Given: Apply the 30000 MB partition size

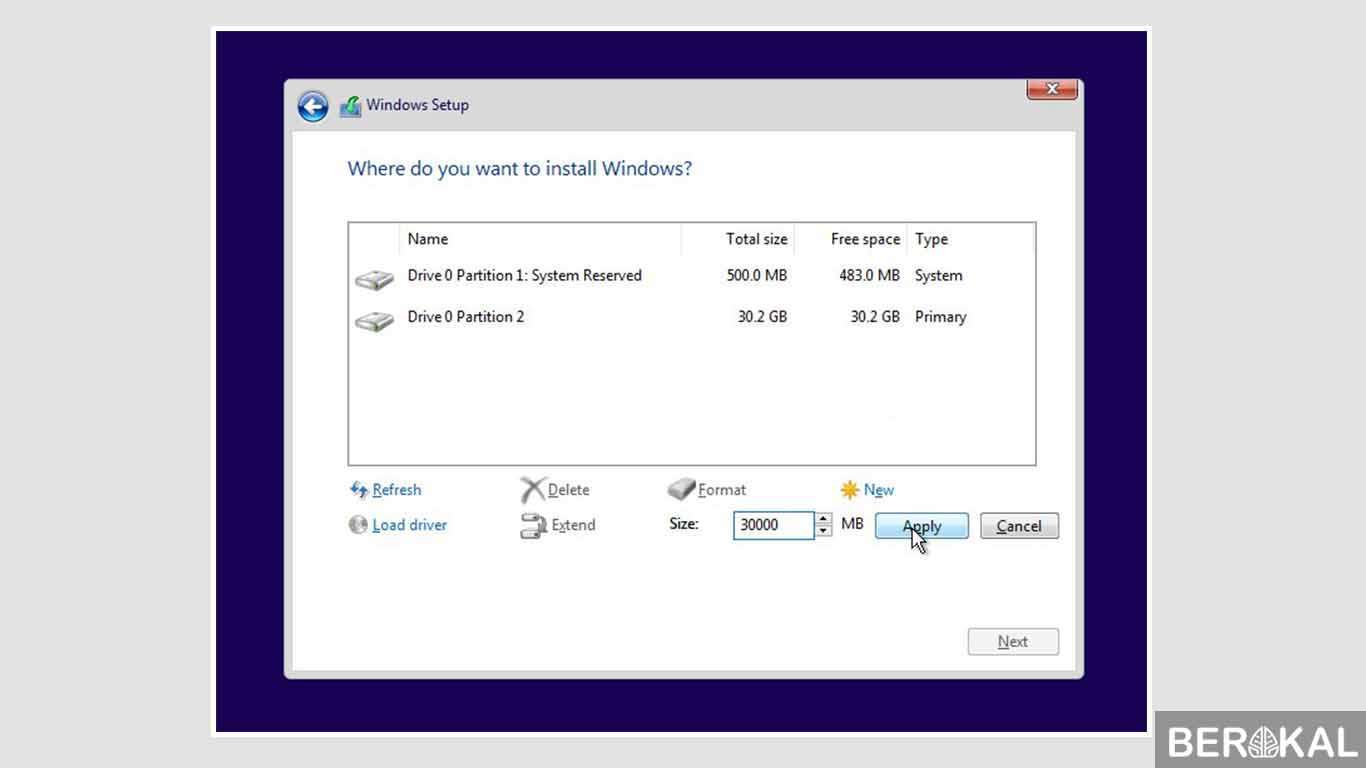Looking at the screenshot, I should [922, 526].
